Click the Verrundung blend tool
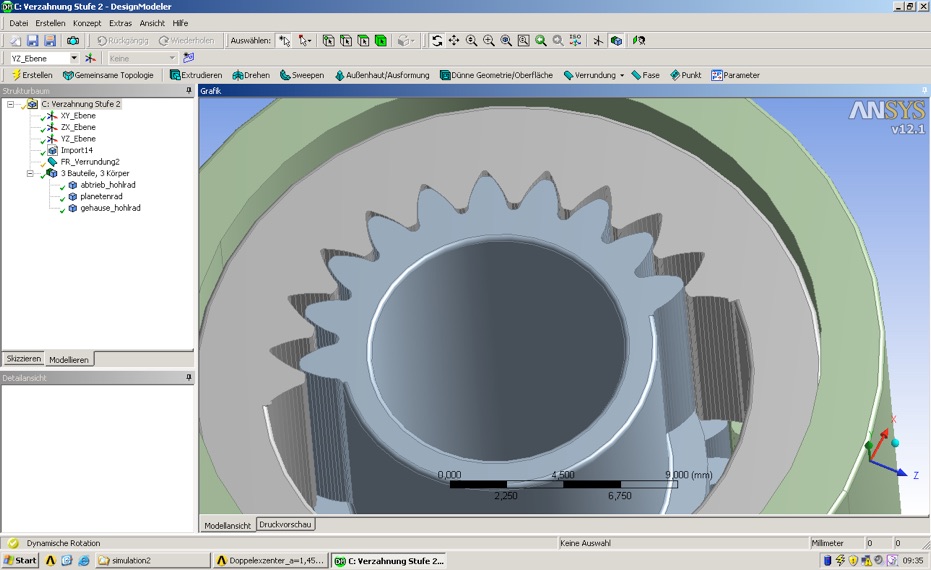The width and height of the screenshot is (931, 570). (590, 75)
